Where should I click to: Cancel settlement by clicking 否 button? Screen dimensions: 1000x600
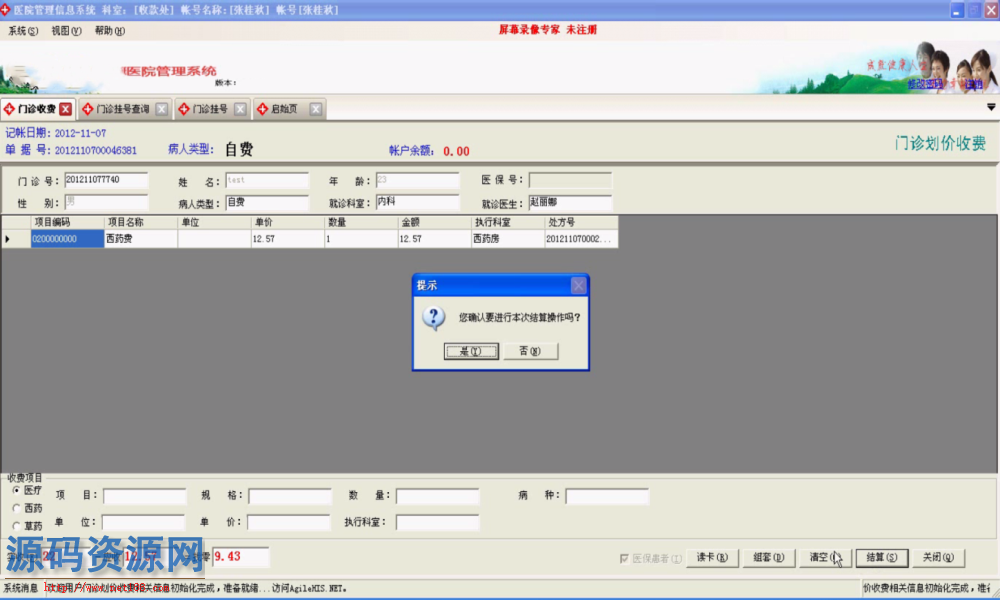pos(529,351)
